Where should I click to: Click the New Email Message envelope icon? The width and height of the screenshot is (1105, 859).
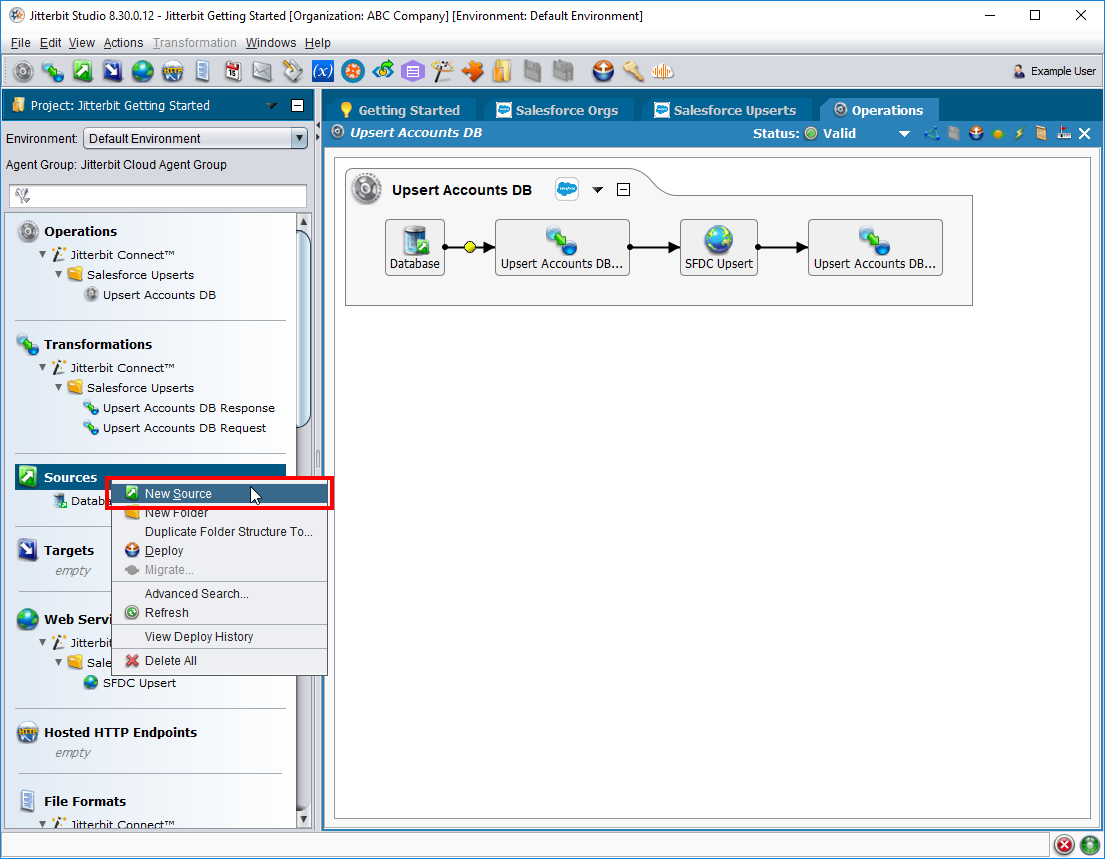tap(262, 71)
